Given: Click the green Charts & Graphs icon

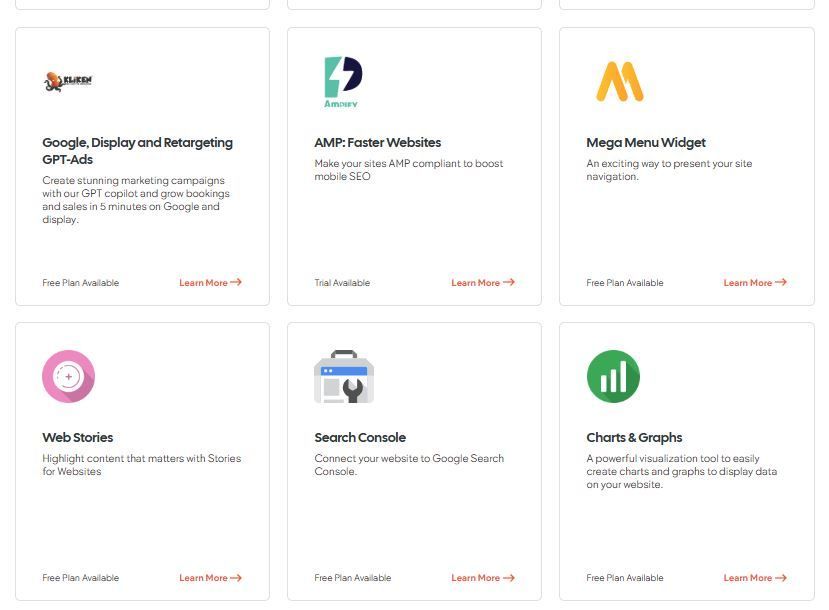Looking at the screenshot, I should [x=613, y=376].
